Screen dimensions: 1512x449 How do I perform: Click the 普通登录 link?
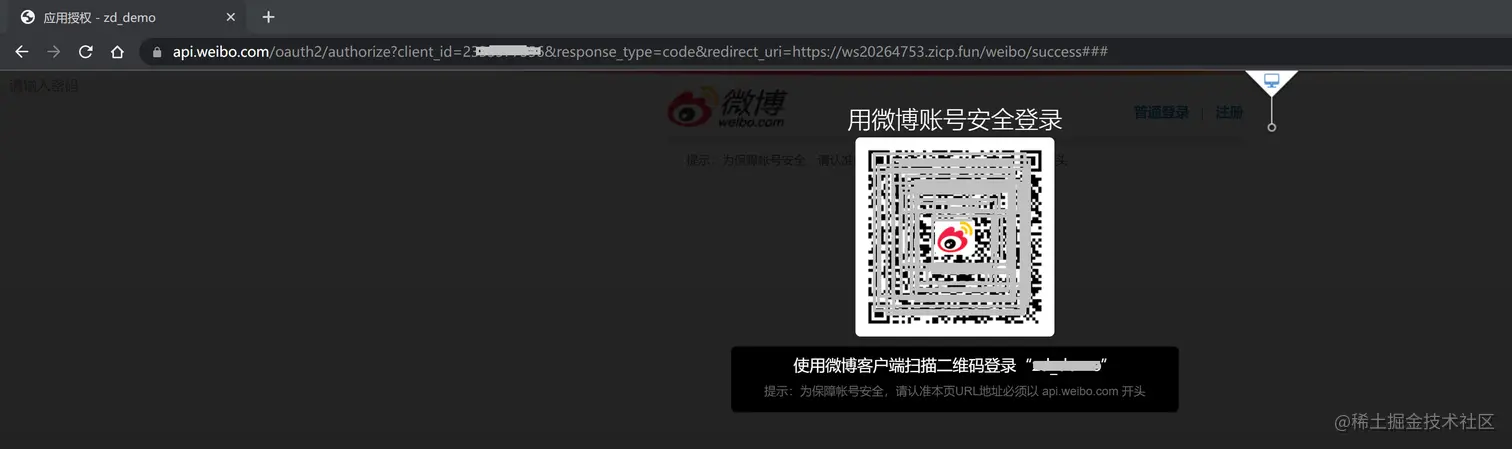tap(1161, 113)
